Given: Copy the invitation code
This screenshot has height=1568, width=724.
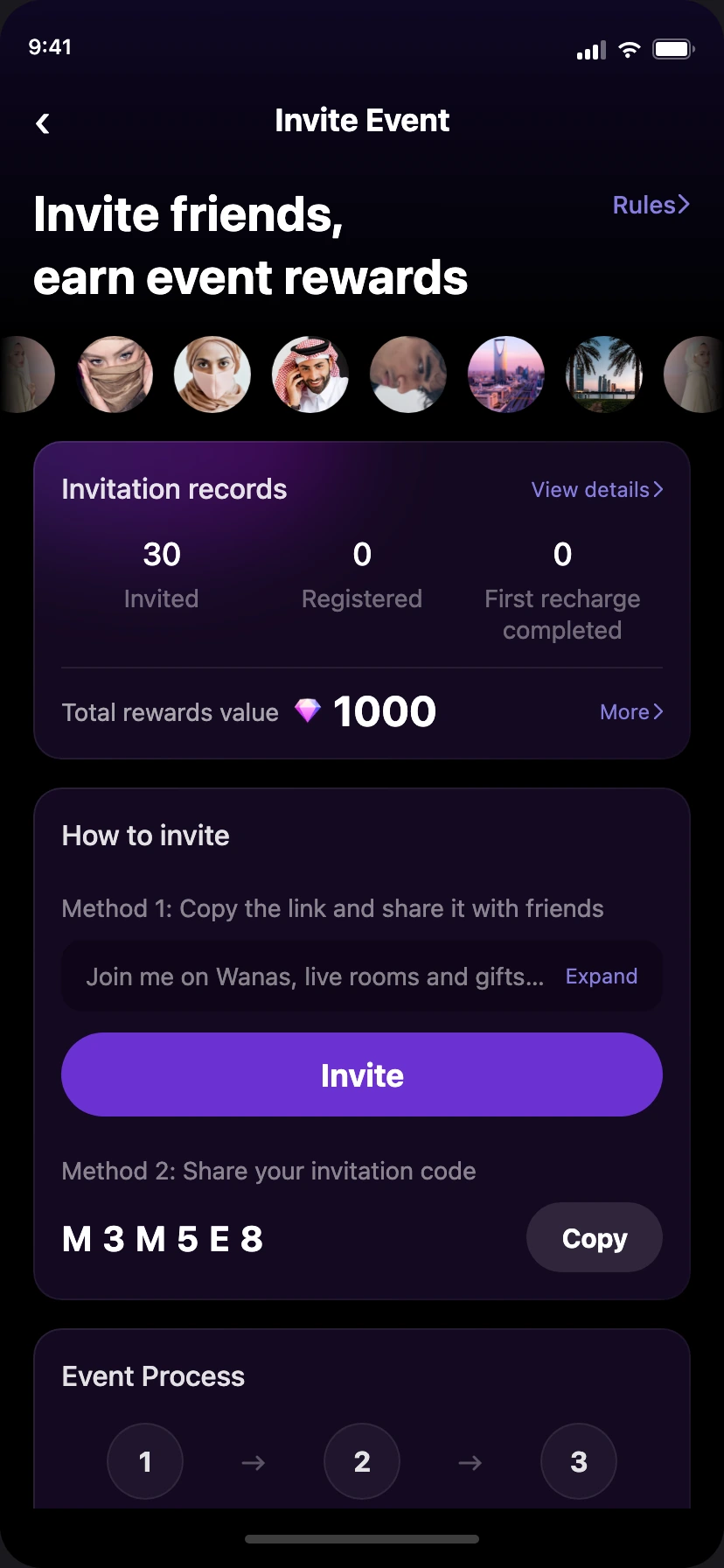Looking at the screenshot, I should click(595, 1237).
